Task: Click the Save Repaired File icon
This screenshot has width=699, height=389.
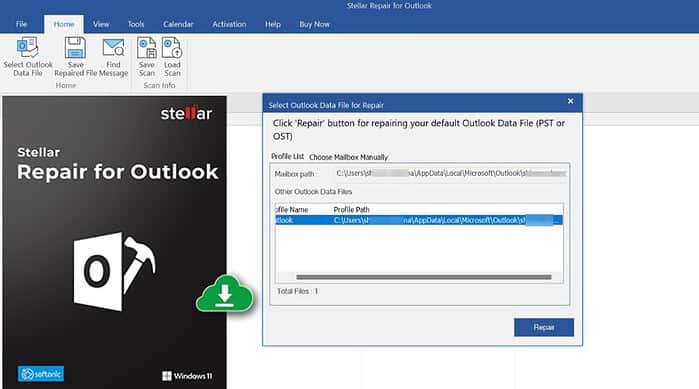Action: point(75,48)
